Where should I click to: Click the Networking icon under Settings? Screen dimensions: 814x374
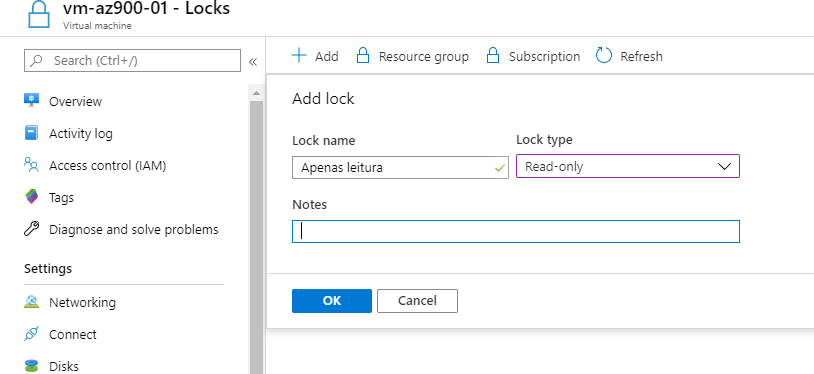(x=32, y=302)
